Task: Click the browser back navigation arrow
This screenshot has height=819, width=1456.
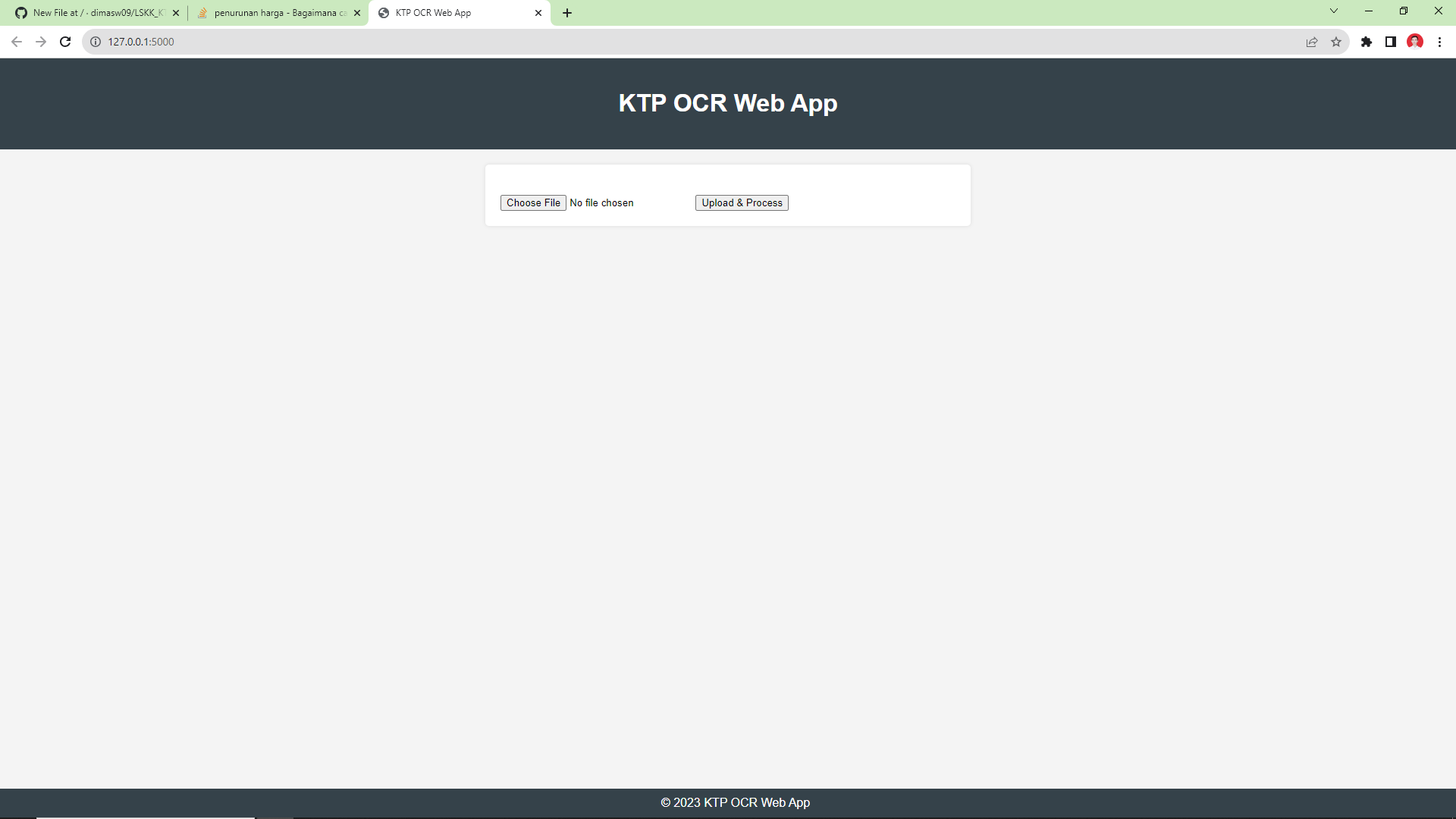Action: click(16, 42)
